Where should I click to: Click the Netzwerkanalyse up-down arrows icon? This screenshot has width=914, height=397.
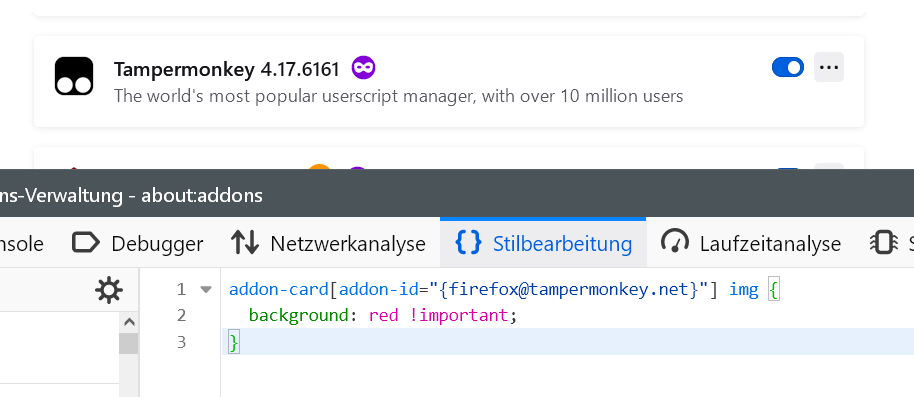coord(245,243)
